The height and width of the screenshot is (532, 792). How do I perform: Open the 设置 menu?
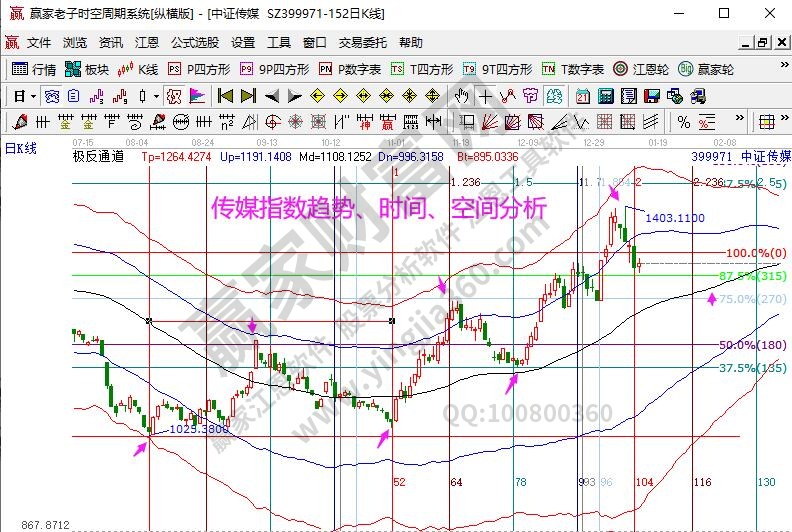point(243,42)
